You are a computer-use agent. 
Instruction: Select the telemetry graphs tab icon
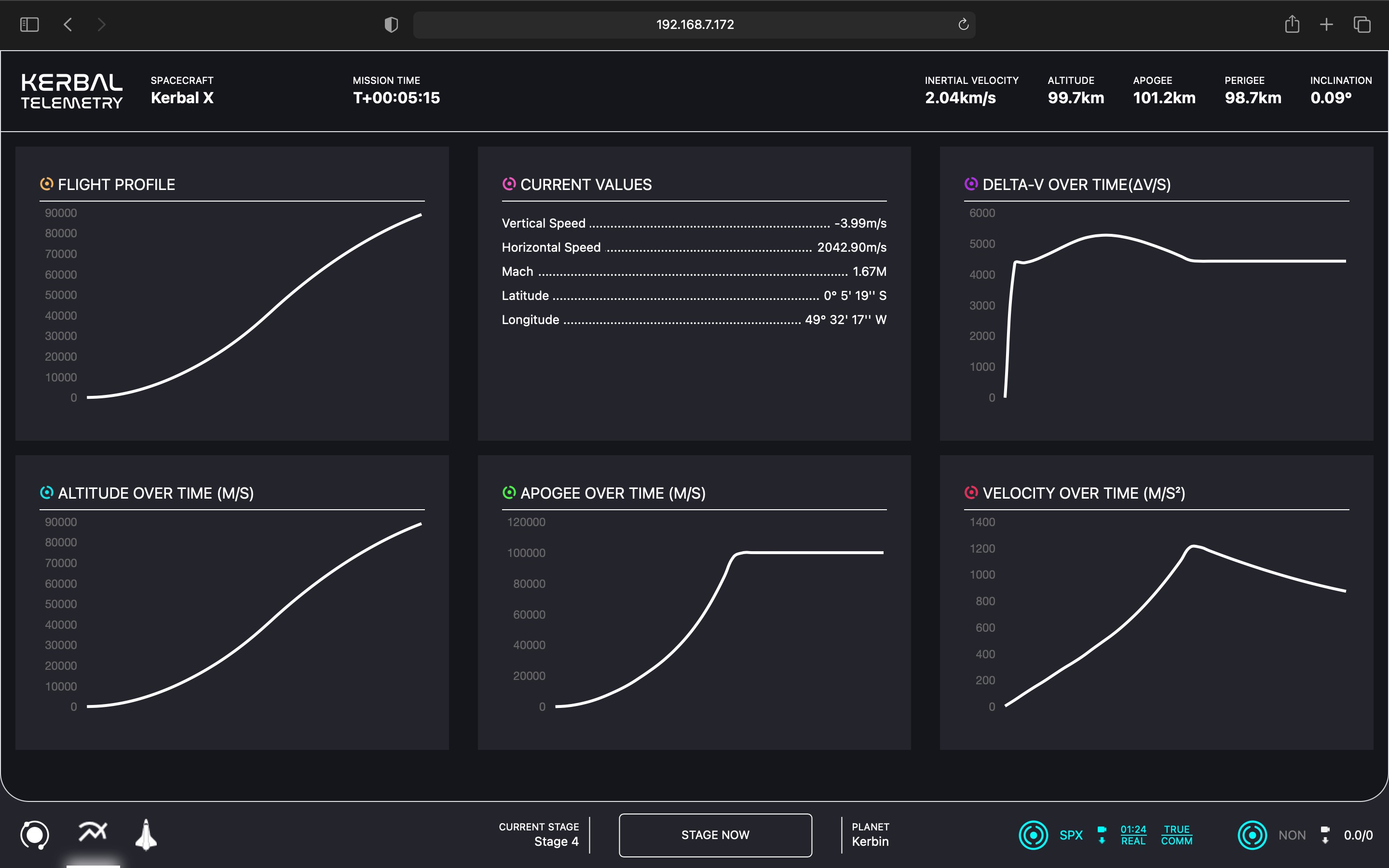(x=93, y=832)
